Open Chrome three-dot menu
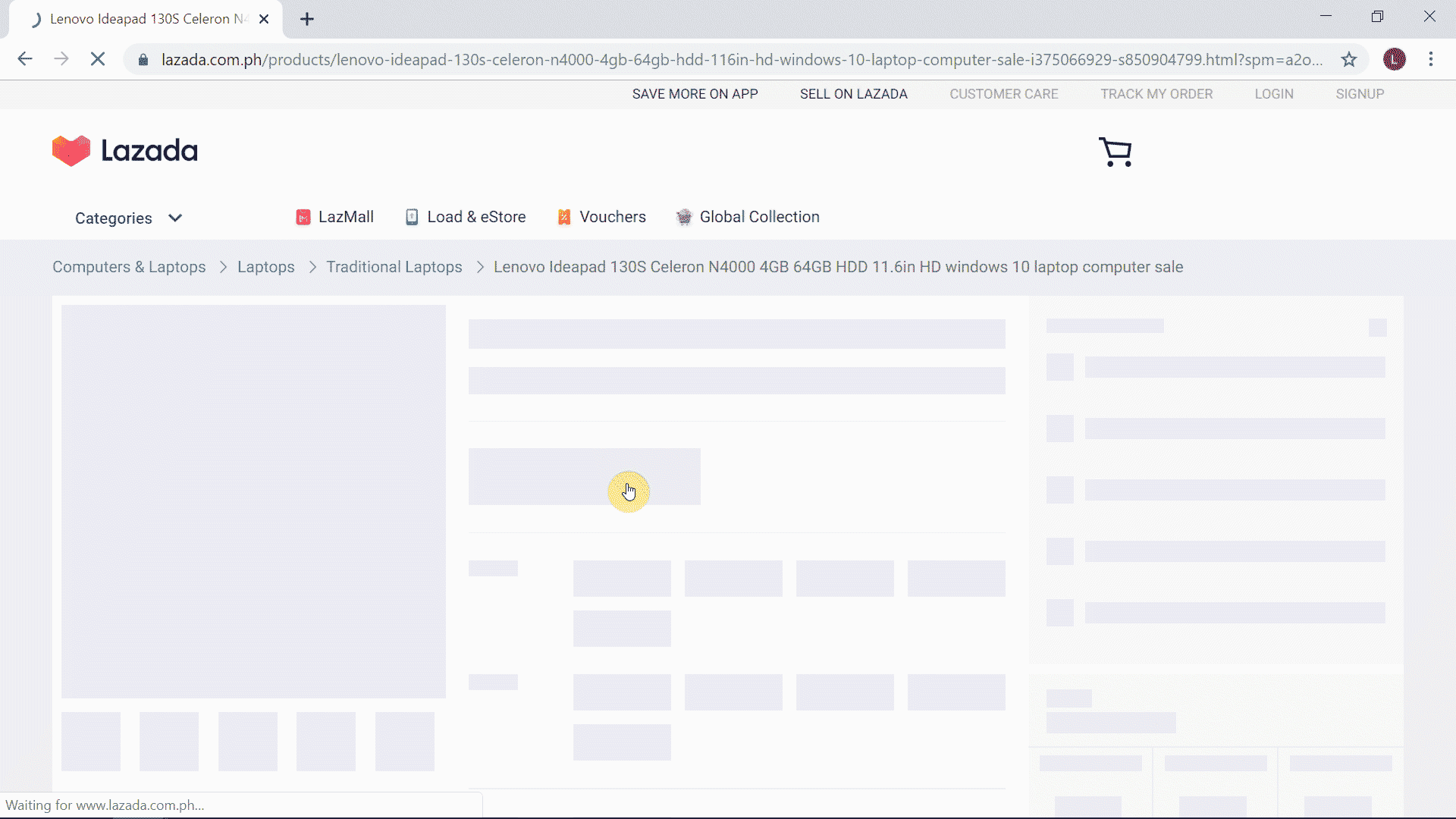The width and height of the screenshot is (1456, 819). tap(1430, 59)
